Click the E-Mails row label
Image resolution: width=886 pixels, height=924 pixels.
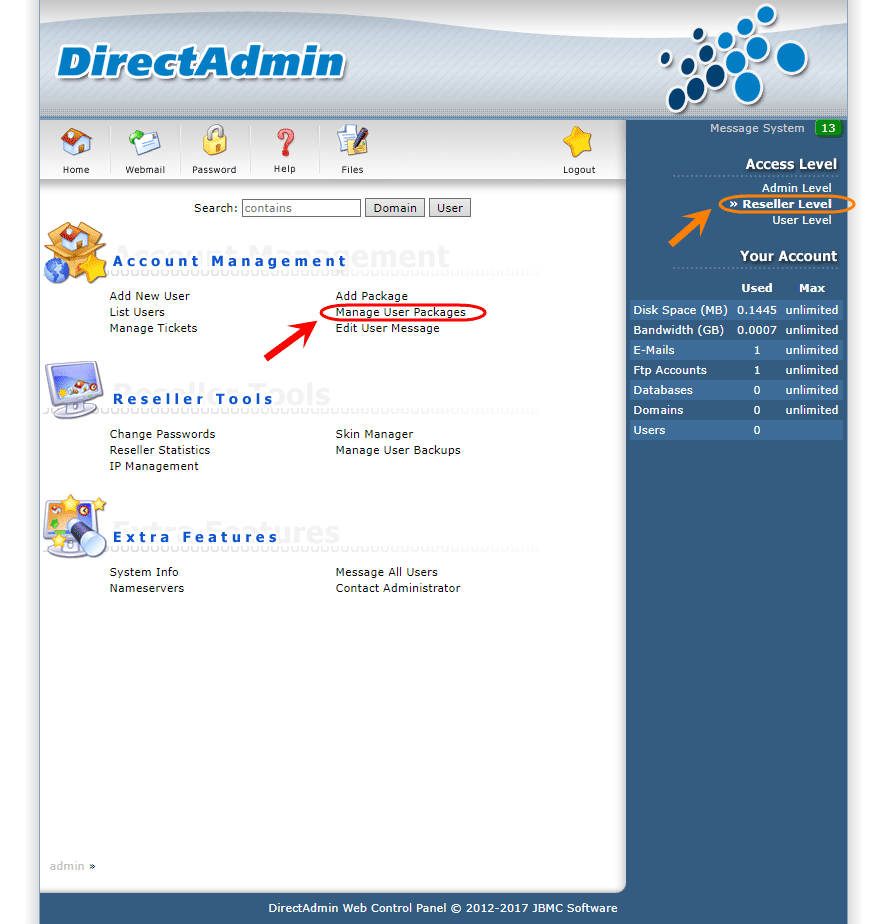654,350
